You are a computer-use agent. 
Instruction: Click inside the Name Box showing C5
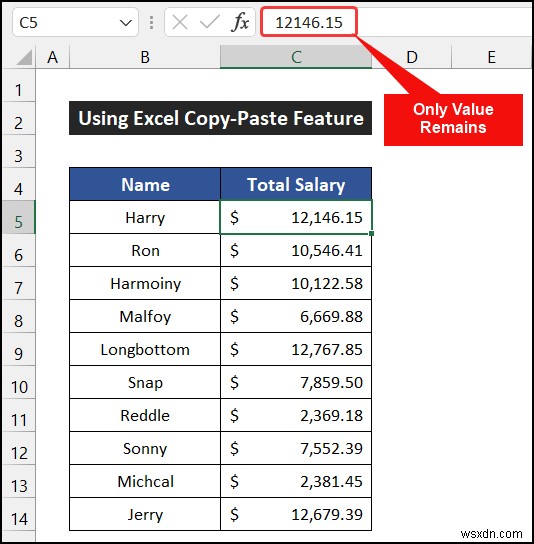[66, 23]
